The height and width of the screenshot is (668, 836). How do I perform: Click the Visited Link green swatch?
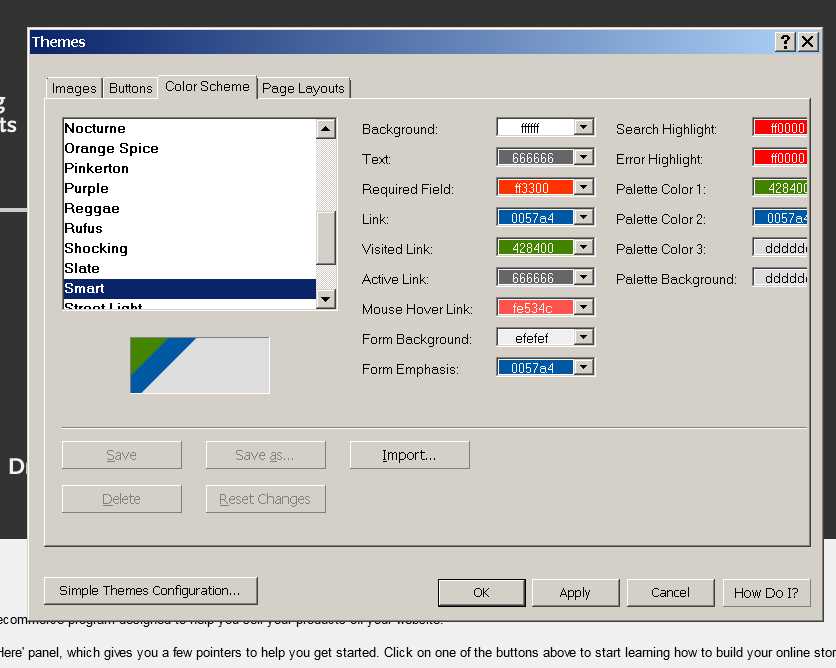coord(534,248)
